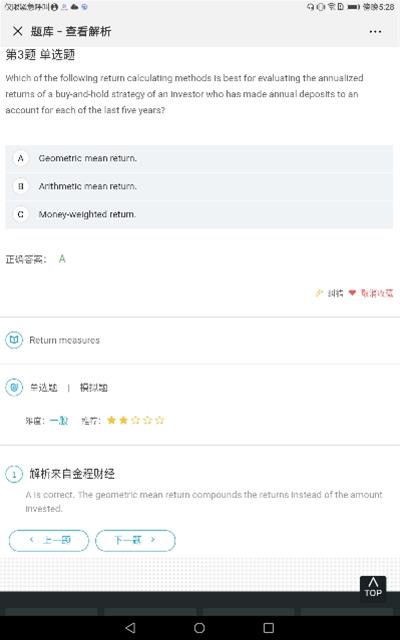Select option C Money-weighted return
The height and width of the screenshot is (640, 400).
(x=199, y=214)
